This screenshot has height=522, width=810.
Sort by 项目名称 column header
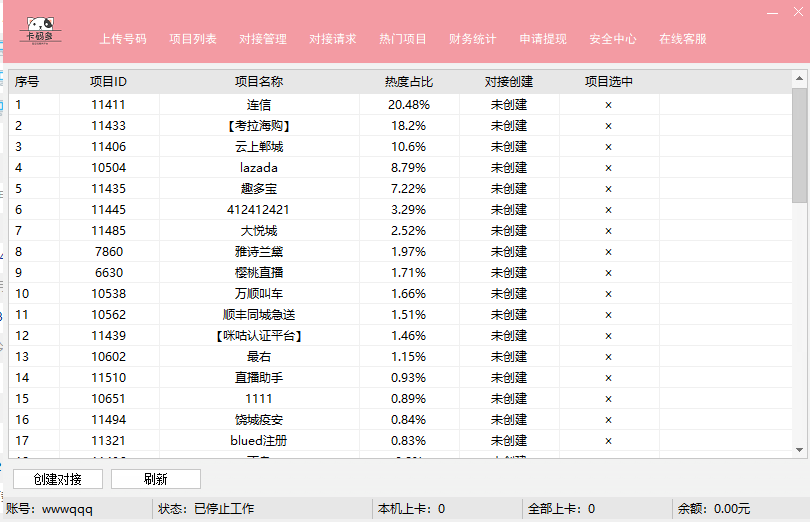(259, 82)
